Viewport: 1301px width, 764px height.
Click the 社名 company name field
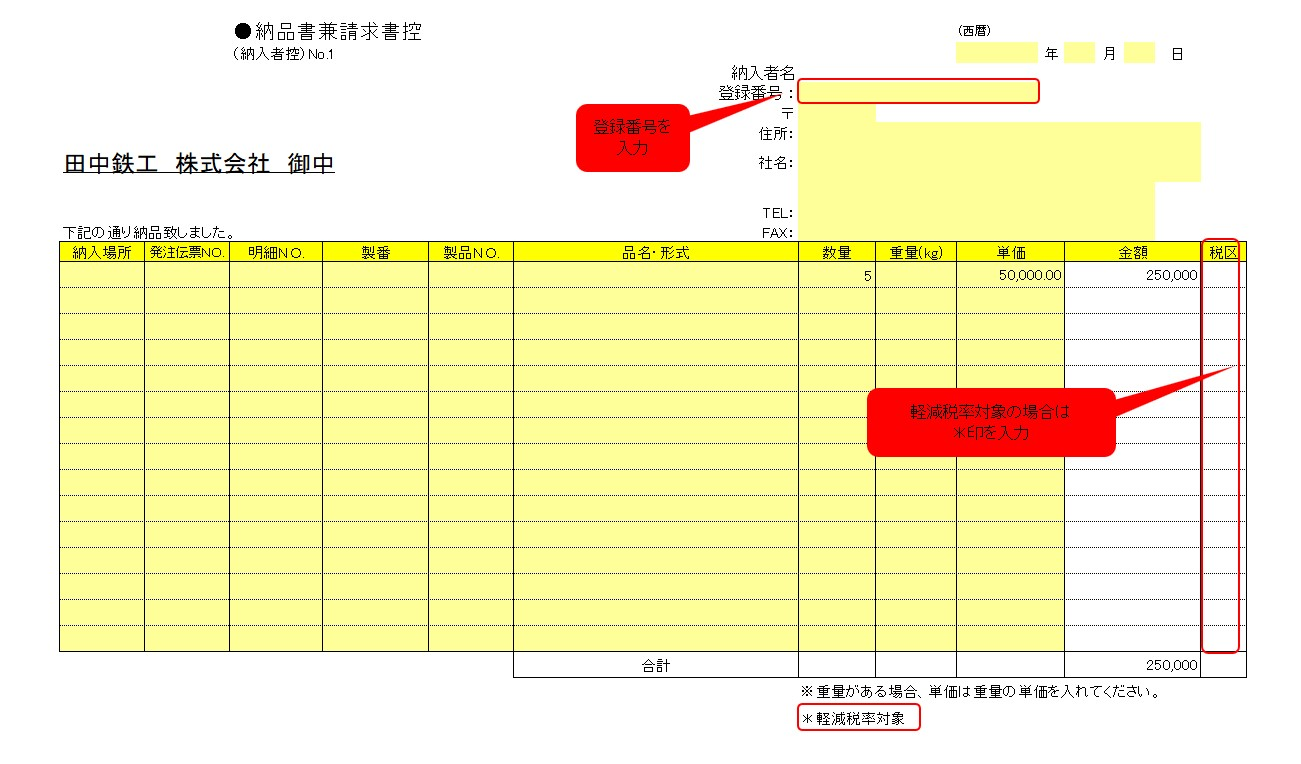coord(998,163)
